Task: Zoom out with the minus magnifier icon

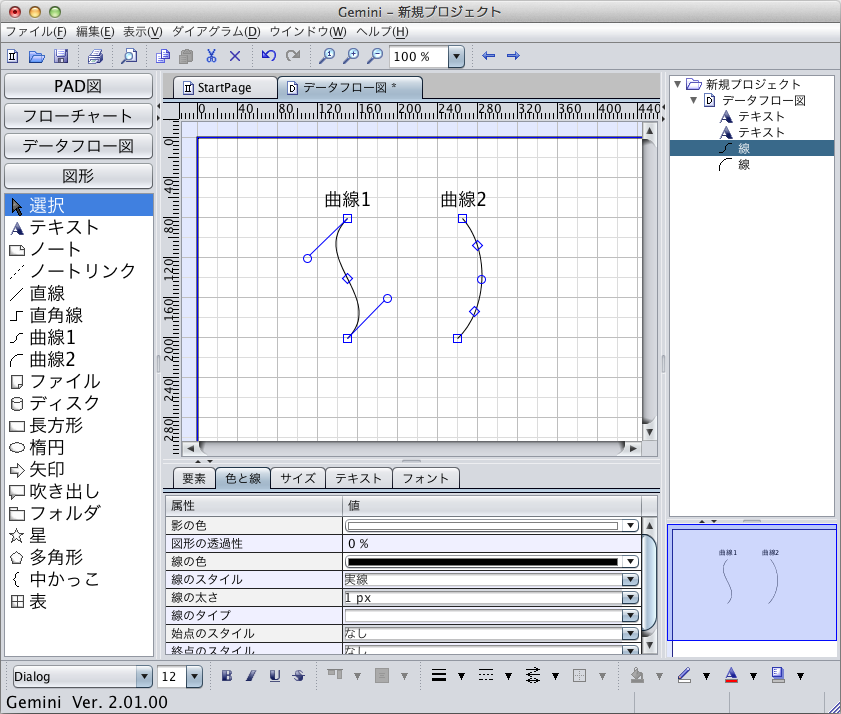Action: coord(375,56)
